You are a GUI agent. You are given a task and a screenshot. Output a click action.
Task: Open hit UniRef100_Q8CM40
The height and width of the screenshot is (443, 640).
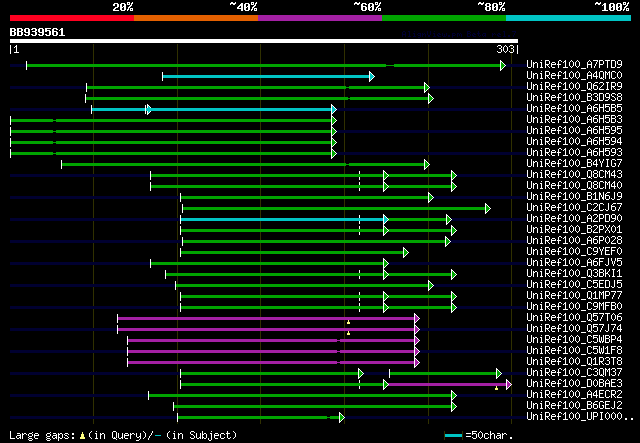click(574, 185)
